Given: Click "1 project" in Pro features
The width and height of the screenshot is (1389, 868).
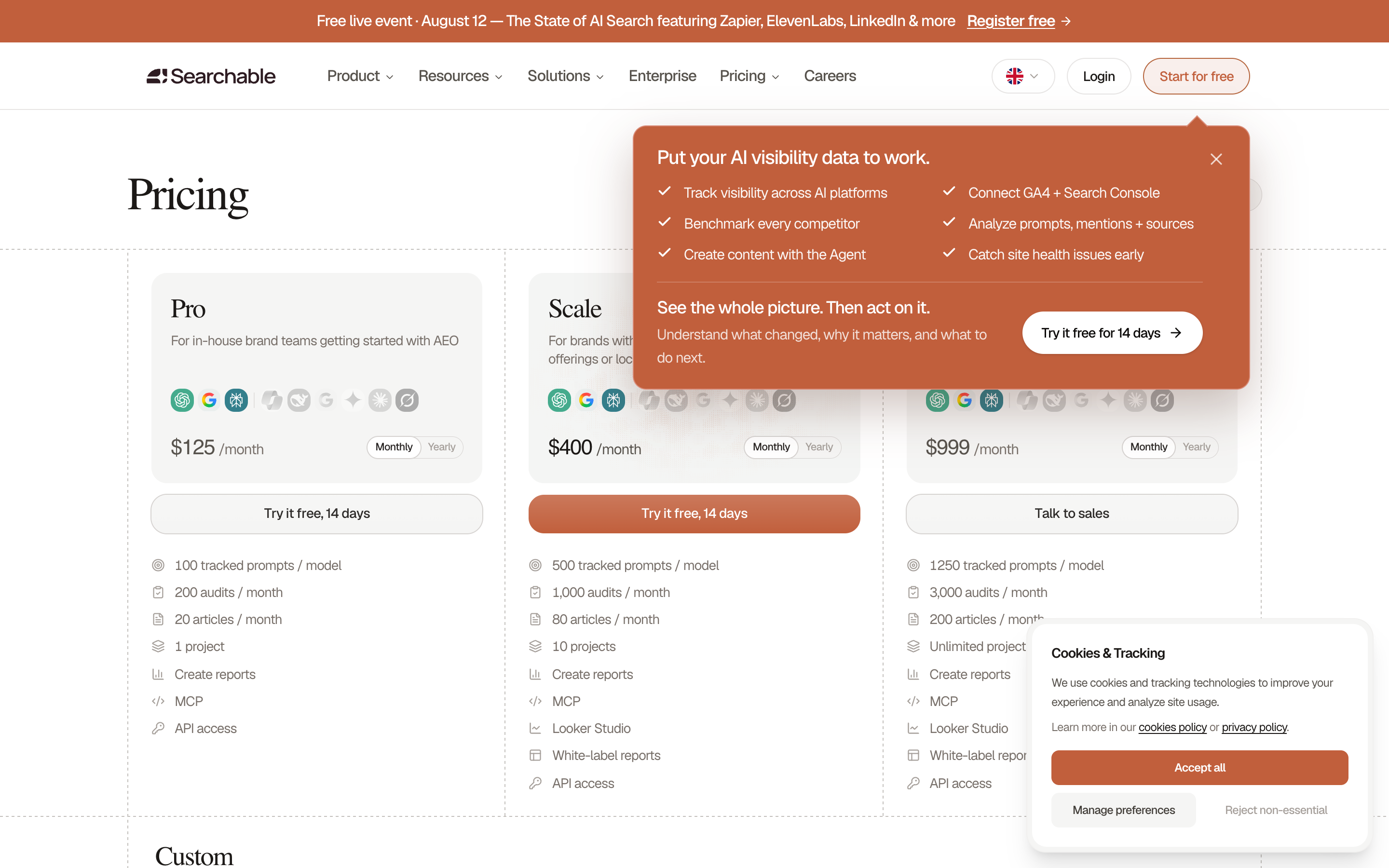Looking at the screenshot, I should click(x=199, y=646).
